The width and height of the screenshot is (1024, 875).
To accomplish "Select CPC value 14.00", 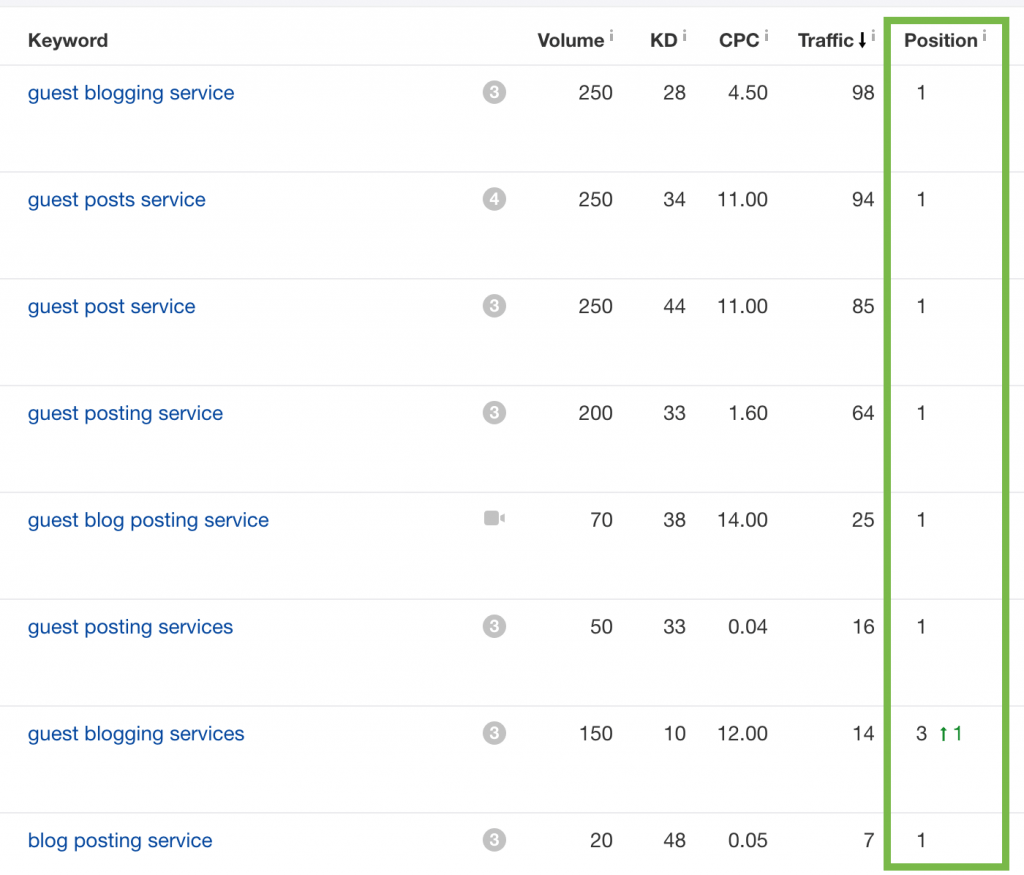I will 743,520.
